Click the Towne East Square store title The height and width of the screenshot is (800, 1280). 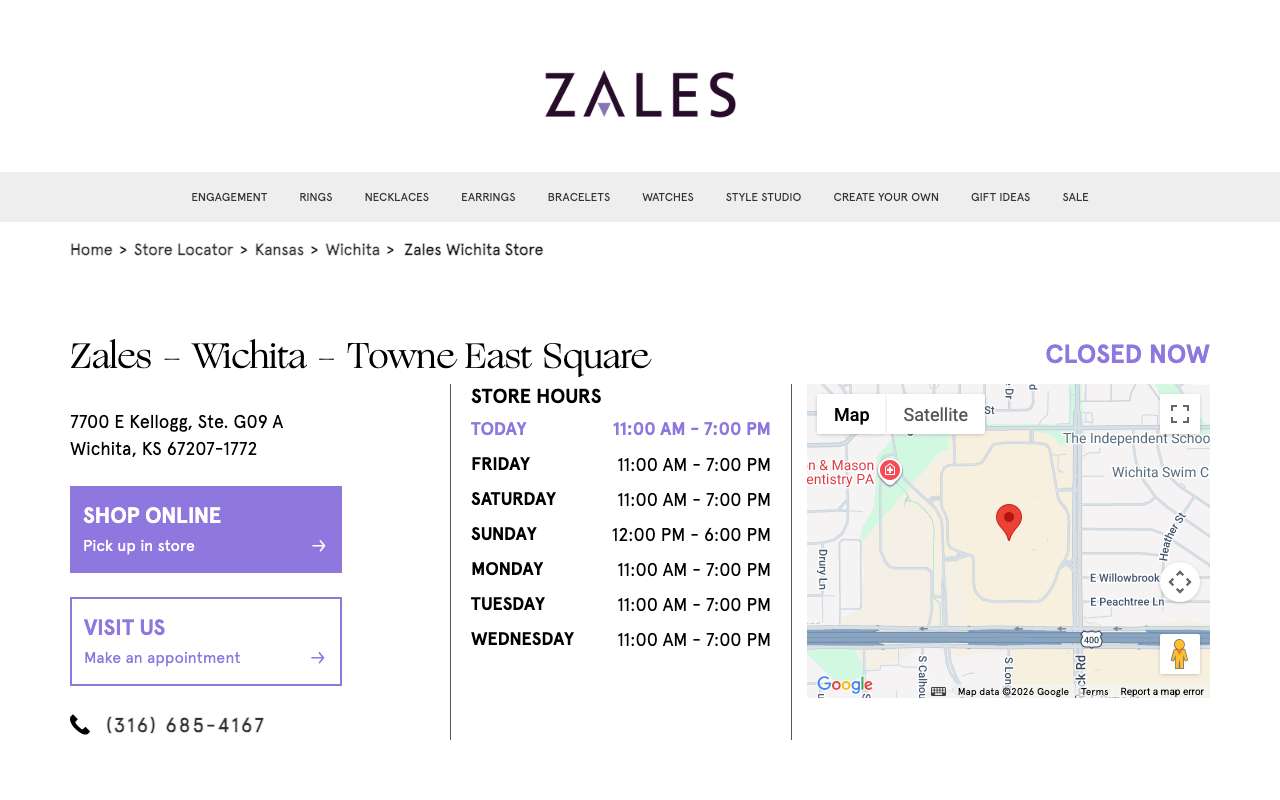pyautogui.click(x=360, y=356)
